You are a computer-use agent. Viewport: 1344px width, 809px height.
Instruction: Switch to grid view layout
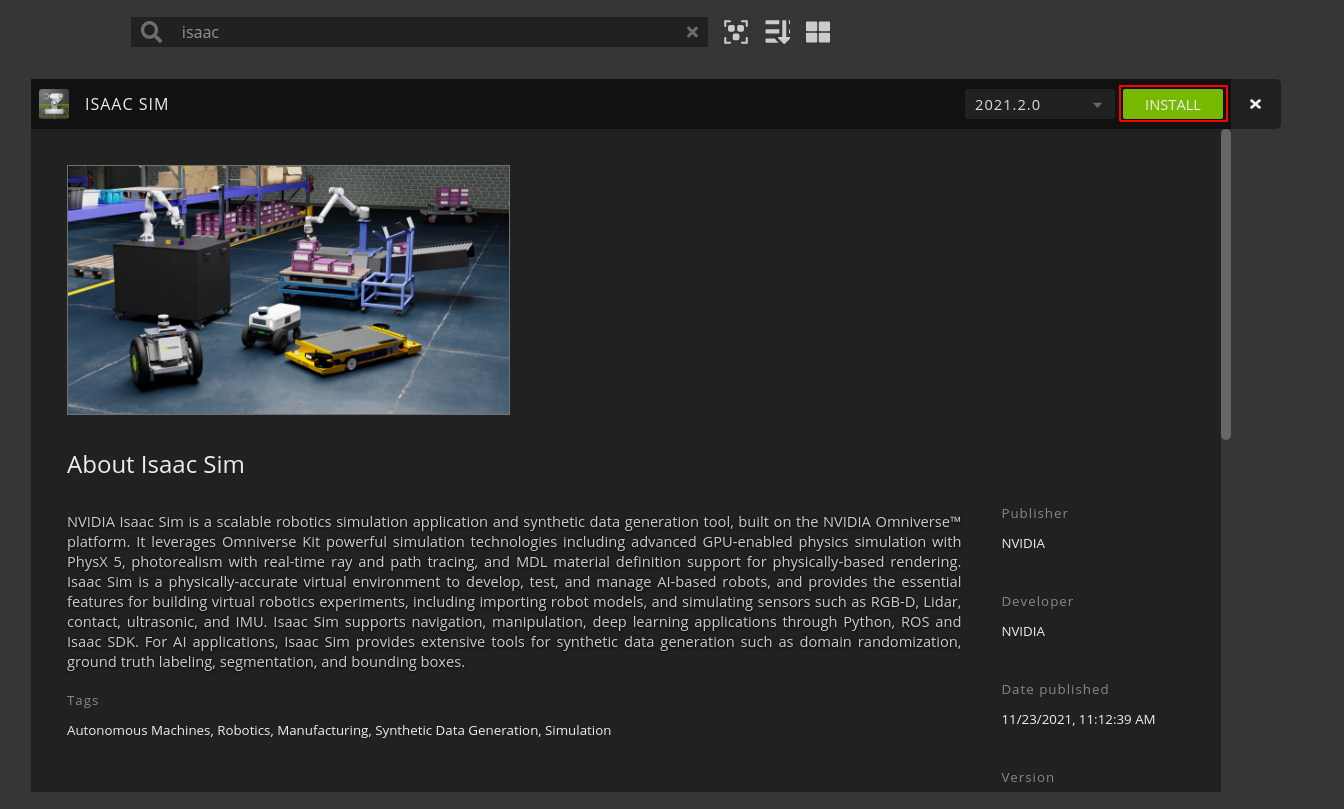818,32
